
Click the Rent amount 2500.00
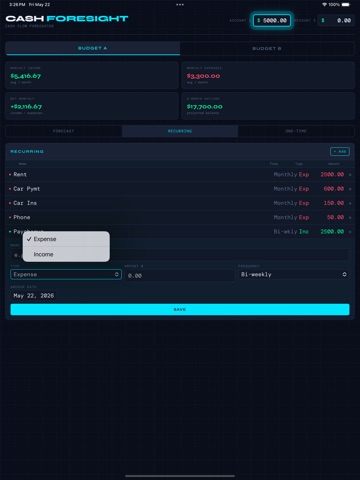[x=332, y=174]
